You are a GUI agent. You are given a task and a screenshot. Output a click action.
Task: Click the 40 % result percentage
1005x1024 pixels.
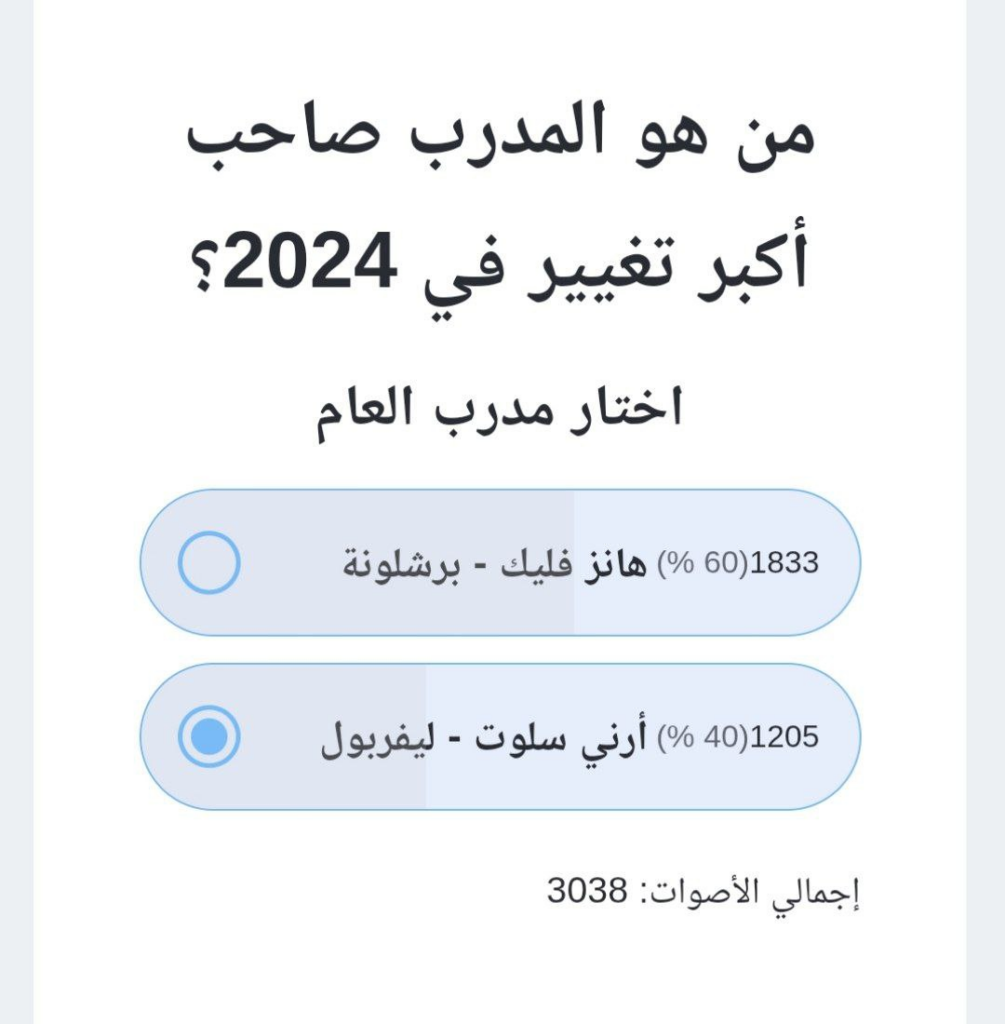(693, 738)
